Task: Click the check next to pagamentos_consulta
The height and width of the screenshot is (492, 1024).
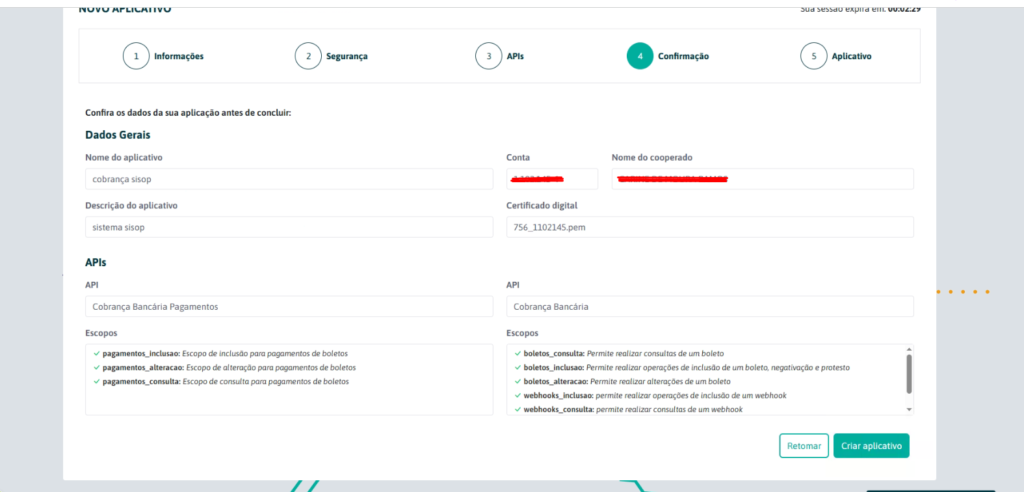Action: pos(96,382)
